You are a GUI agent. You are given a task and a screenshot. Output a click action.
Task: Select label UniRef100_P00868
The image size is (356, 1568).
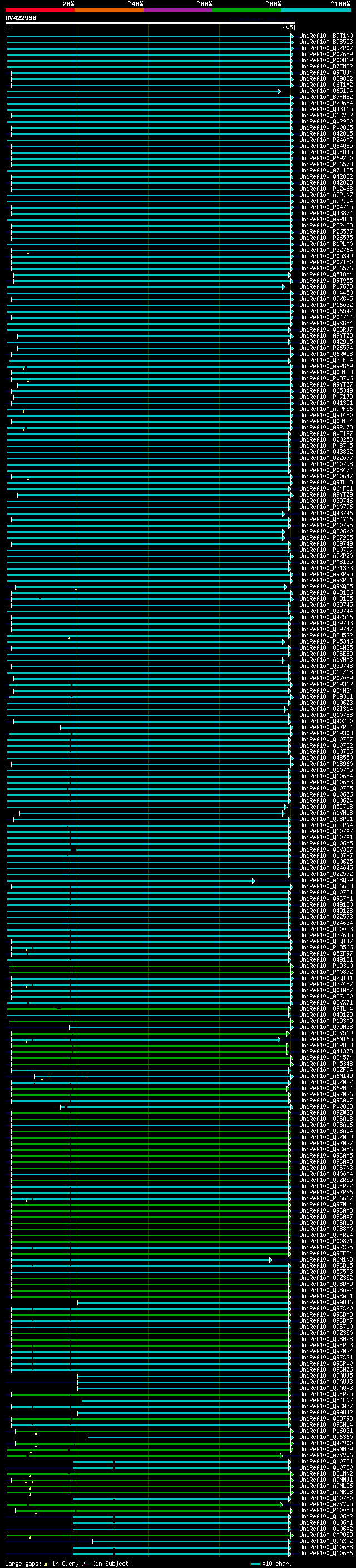coord(325,1107)
